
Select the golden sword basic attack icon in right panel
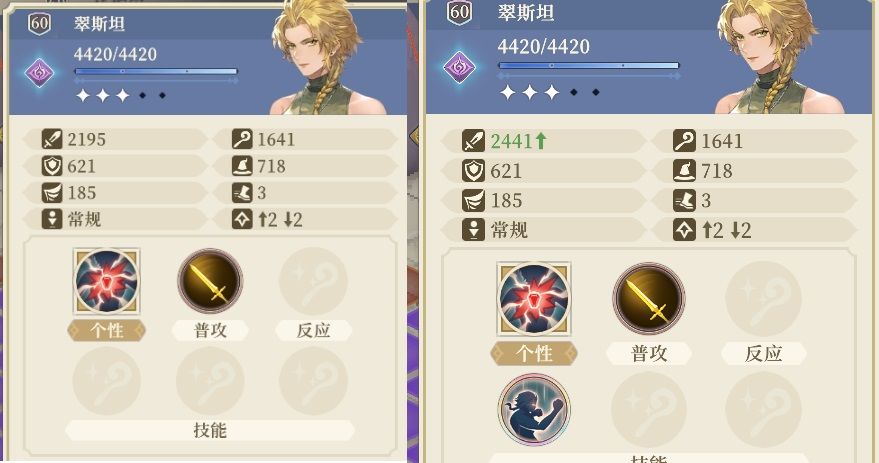649,299
